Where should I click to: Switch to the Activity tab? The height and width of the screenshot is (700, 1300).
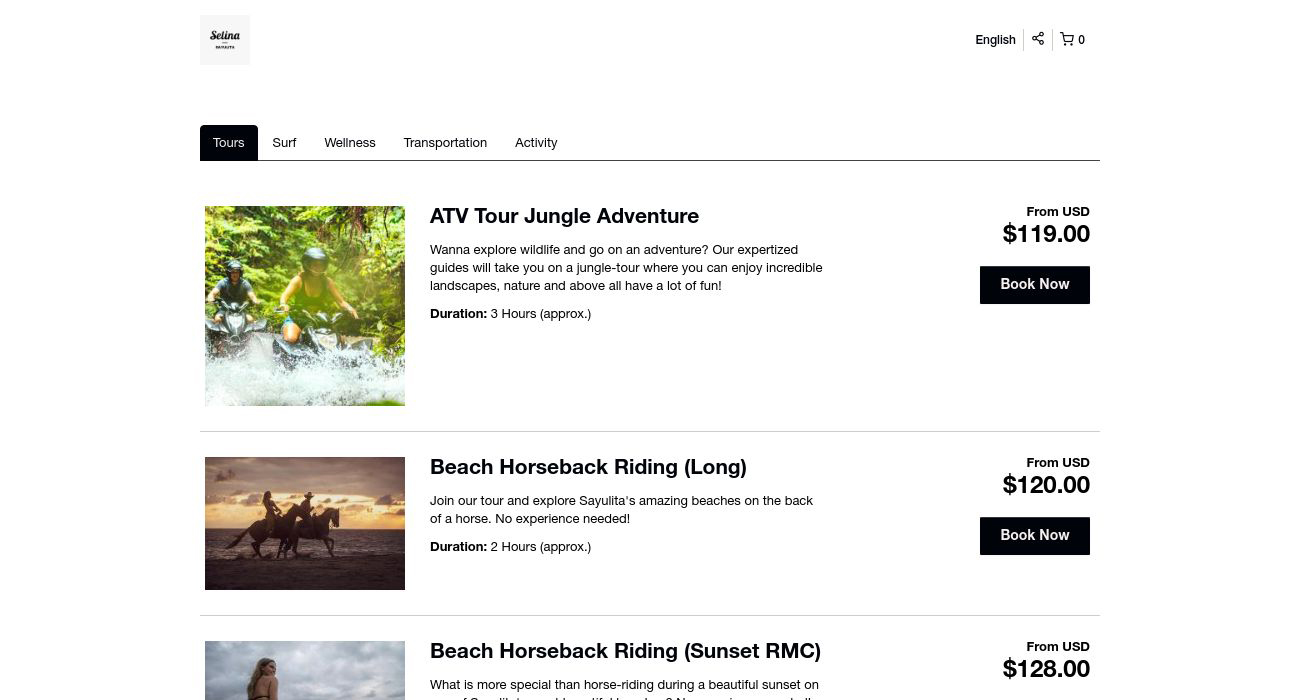(536, 143)
